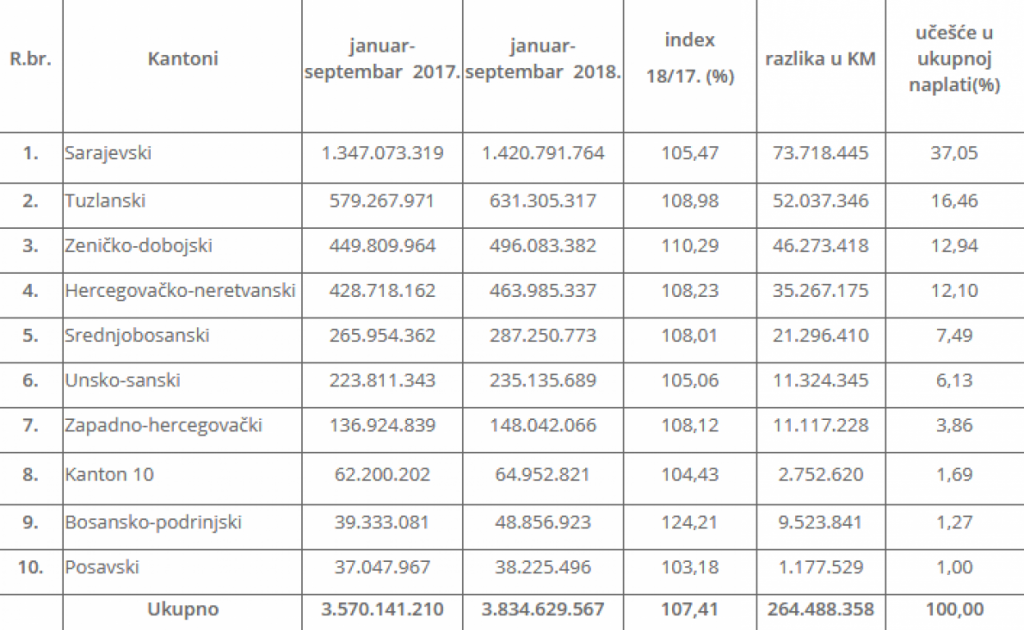The image size is (1024, 630).
Task: Select the 124,21 index value
Action: click(690, 522)
